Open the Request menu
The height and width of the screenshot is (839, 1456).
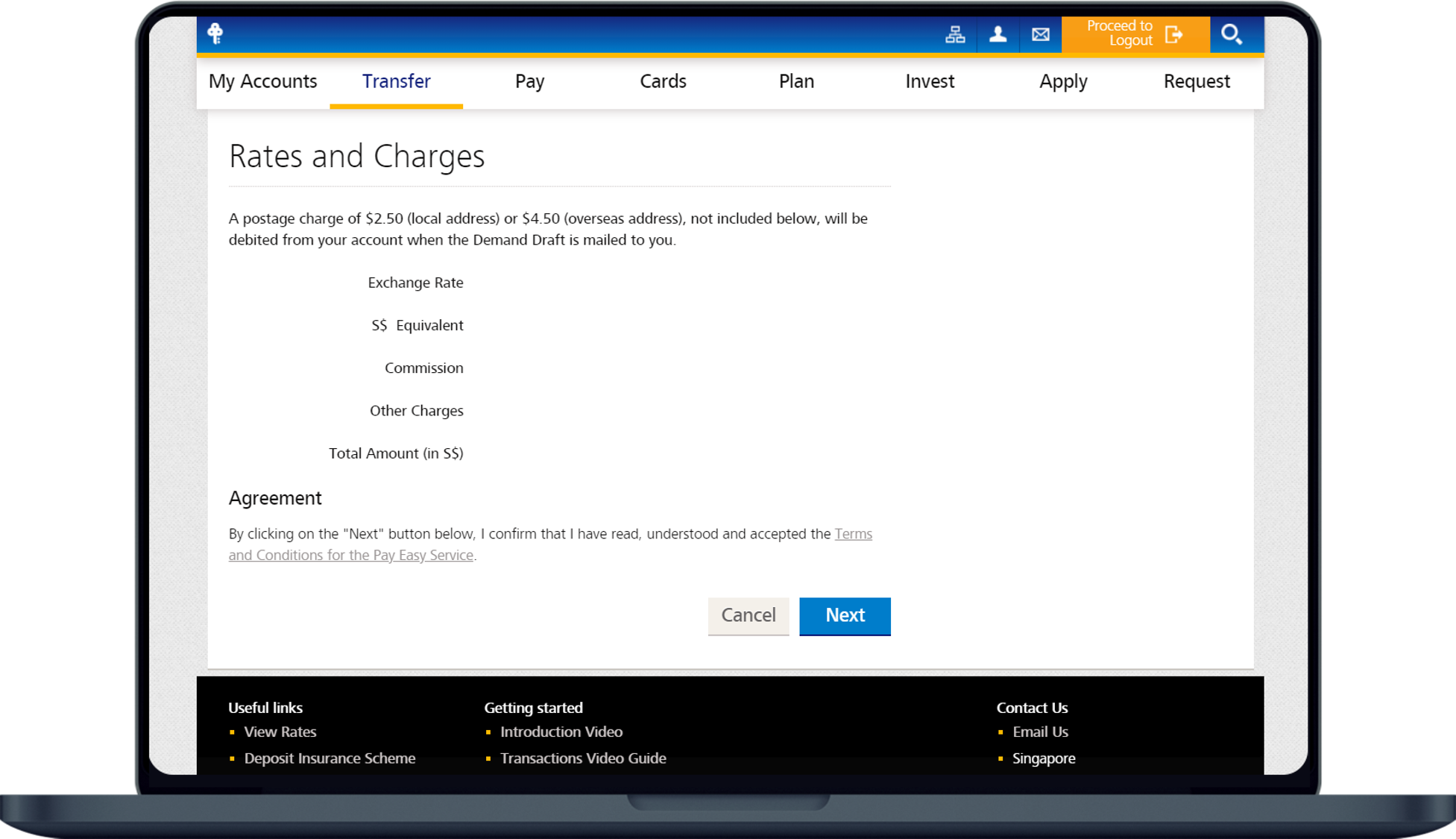tap(1197, 81)
